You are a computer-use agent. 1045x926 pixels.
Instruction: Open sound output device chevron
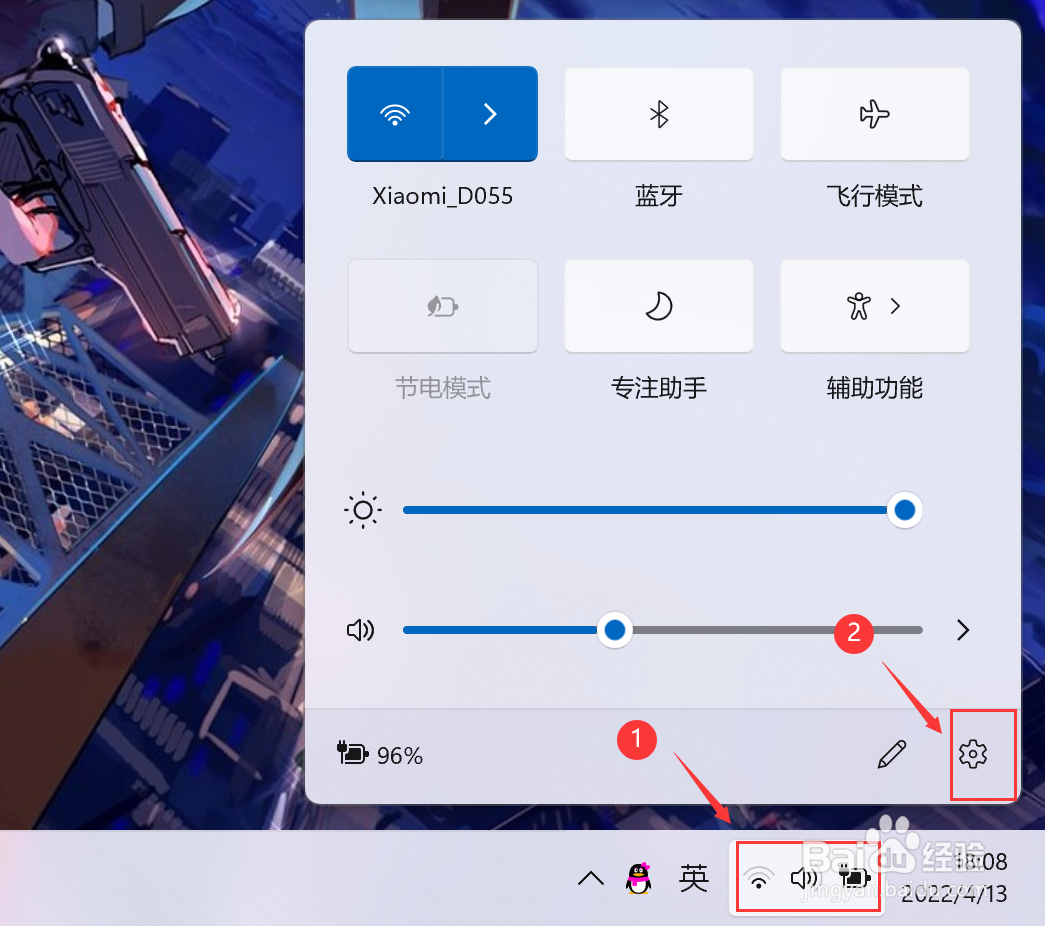pyautogui.click(x=962, y=630)
